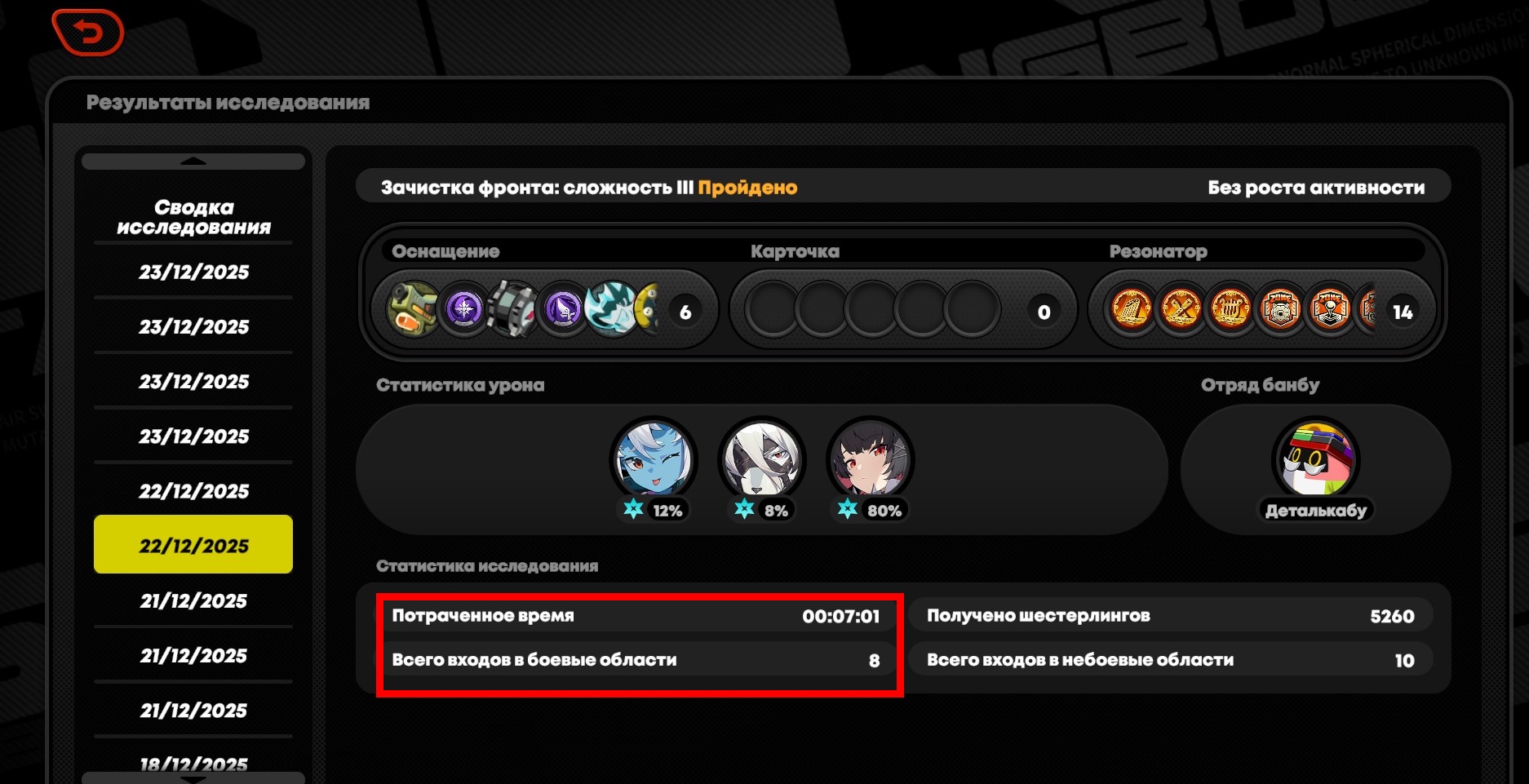Collapse date list using top arrow bar
This screenshot has width=1529, height=784.
click(193, 162)
